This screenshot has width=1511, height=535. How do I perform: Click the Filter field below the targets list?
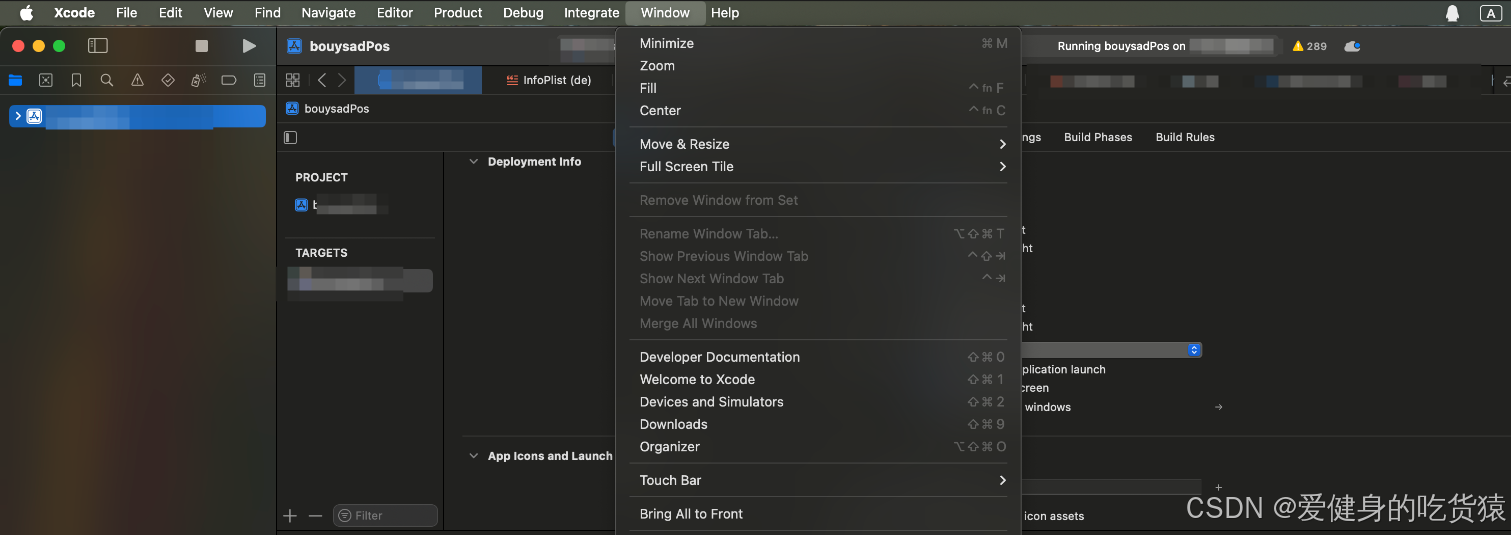point(385,516)
